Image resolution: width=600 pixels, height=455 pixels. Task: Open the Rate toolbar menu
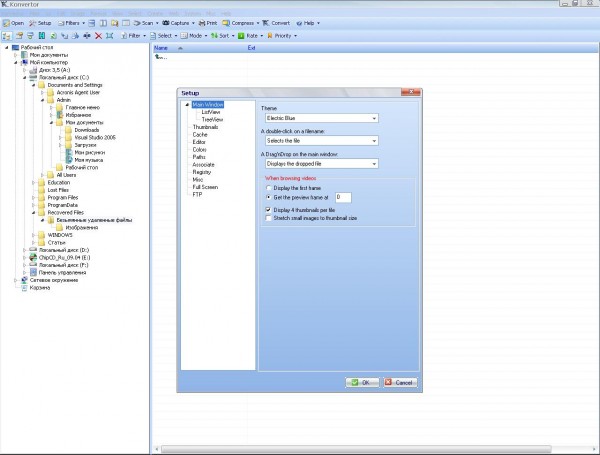(251, 36)
